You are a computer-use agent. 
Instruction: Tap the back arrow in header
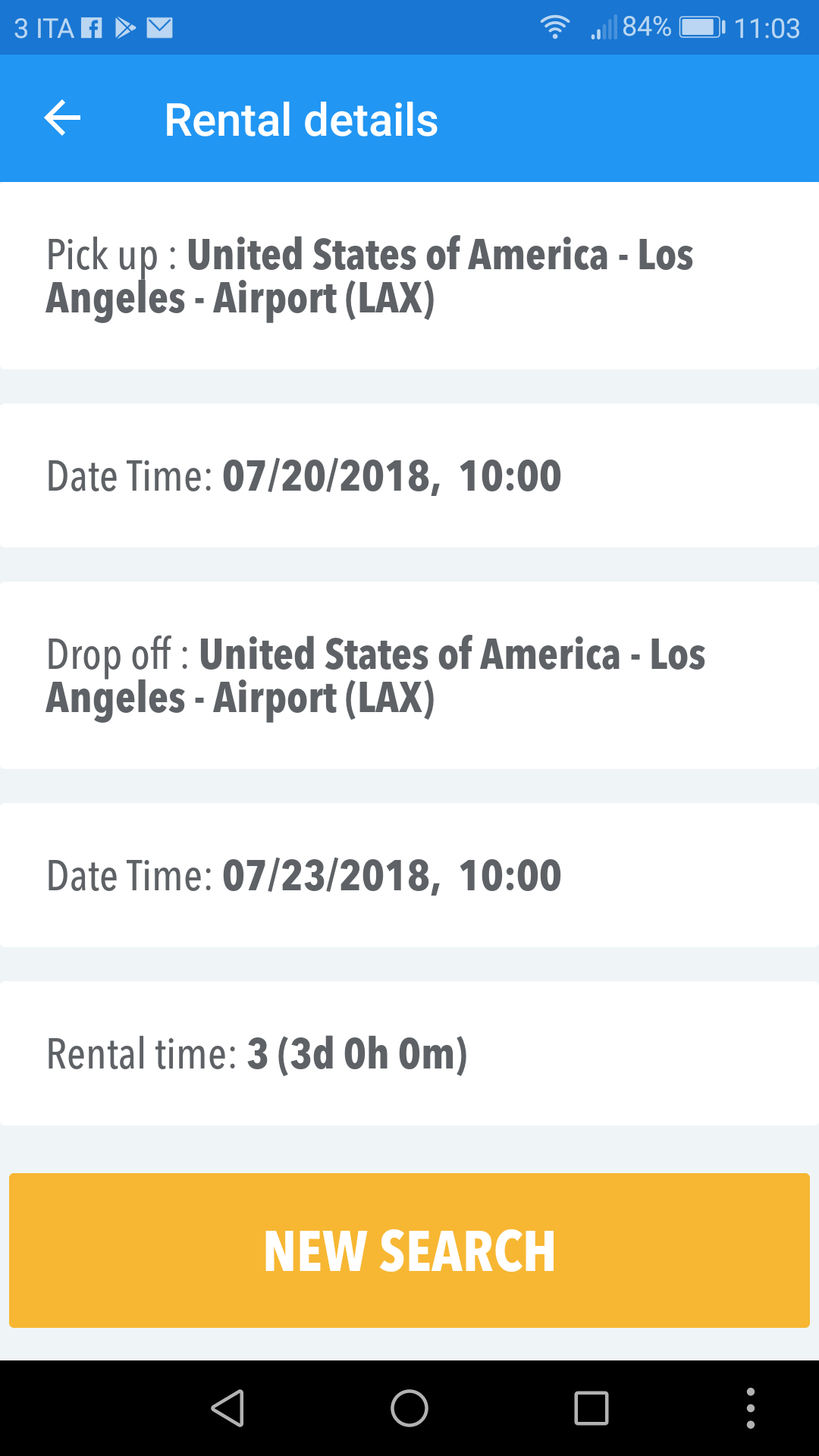click(x=62, y=119)
